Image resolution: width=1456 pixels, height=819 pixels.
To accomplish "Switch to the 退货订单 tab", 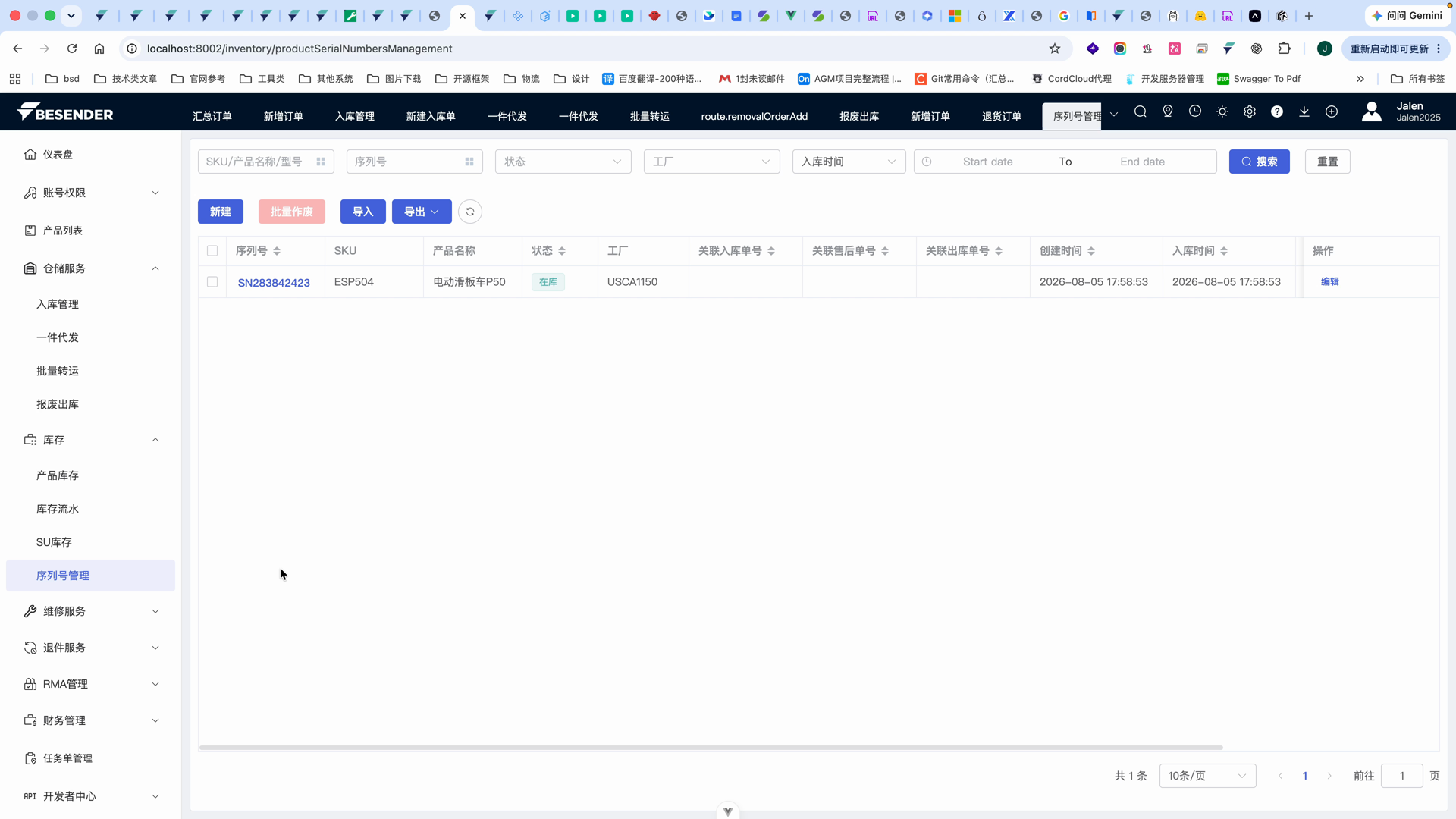I will 1002,117.
